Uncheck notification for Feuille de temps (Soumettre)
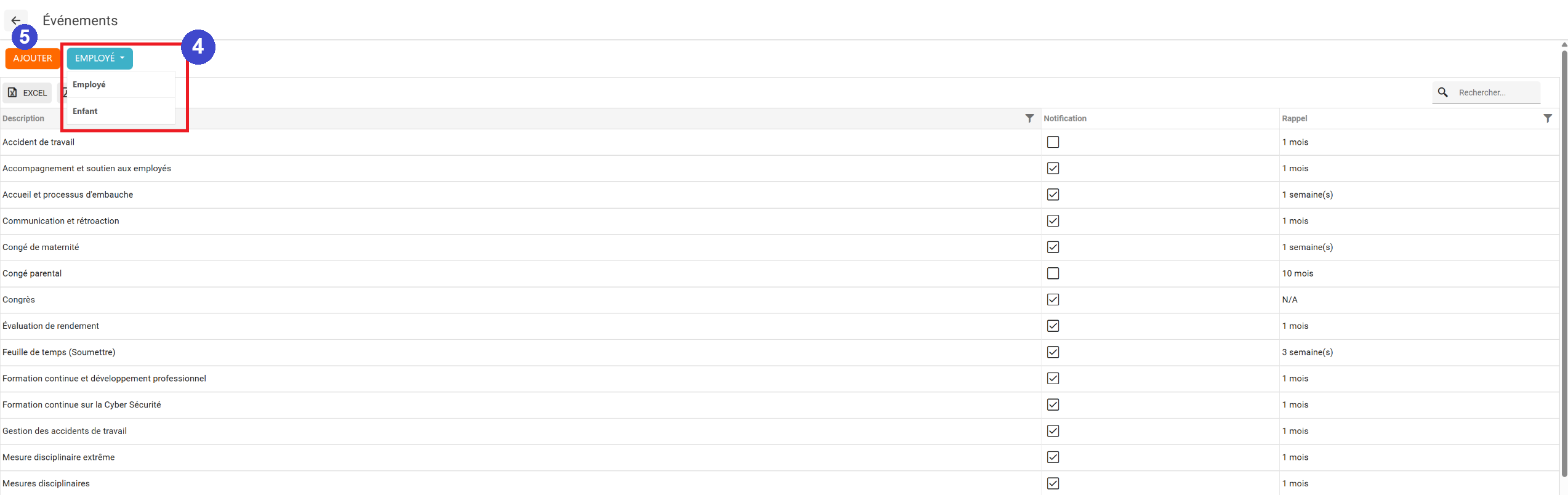This screenshot has height=495, width=1568. [x=1053, y=352]
